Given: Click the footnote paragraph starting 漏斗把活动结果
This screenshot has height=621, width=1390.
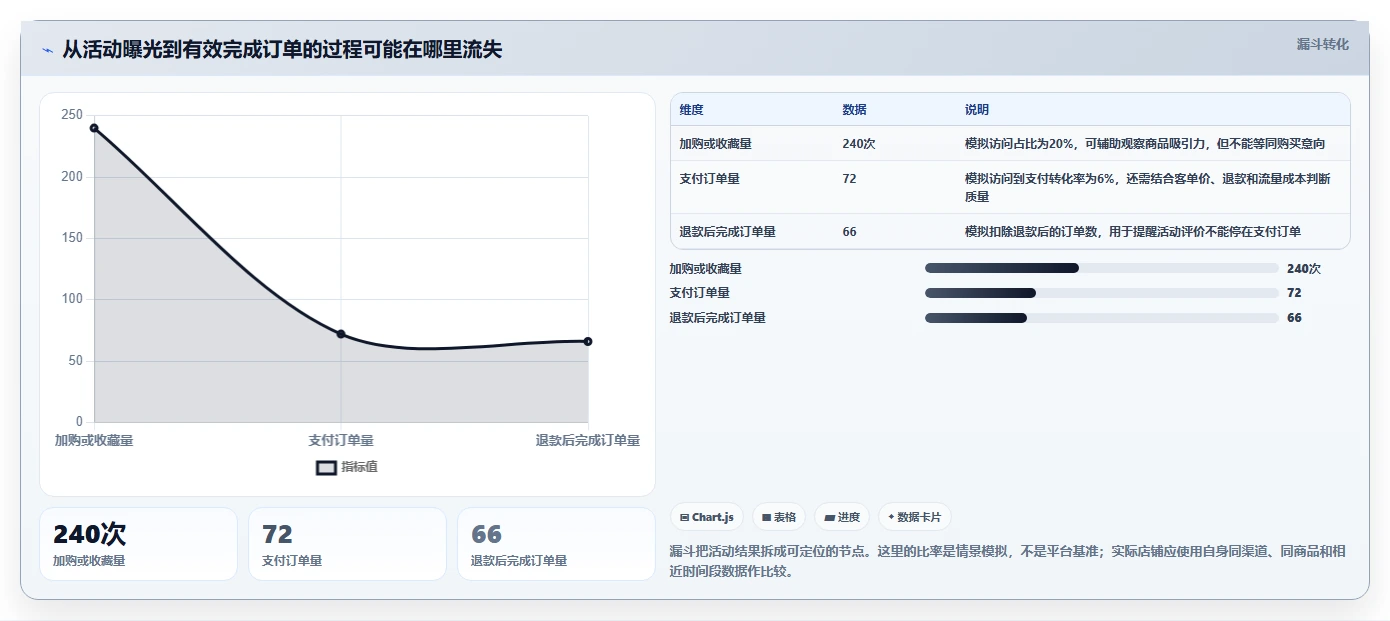Looking at the screenshot, I should pos(1007,561).
